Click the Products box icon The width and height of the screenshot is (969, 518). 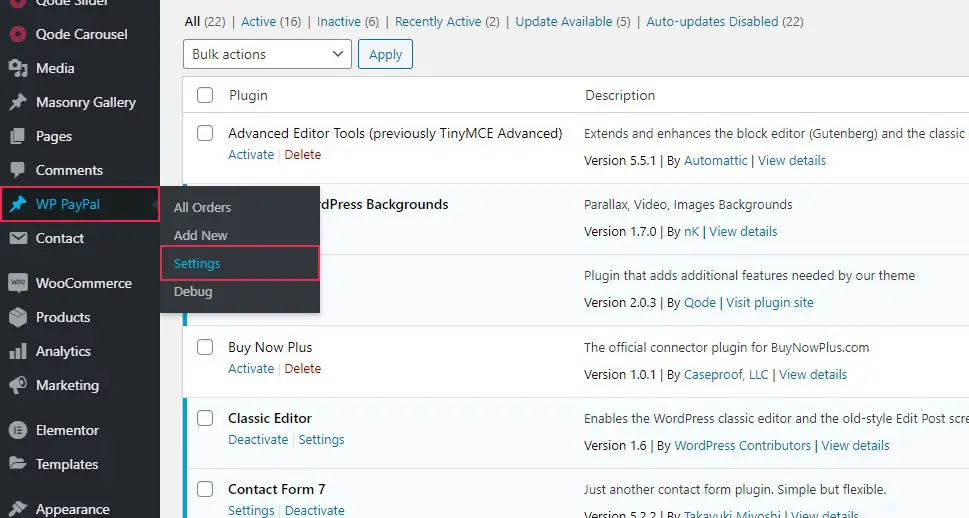tap(18, 317)
